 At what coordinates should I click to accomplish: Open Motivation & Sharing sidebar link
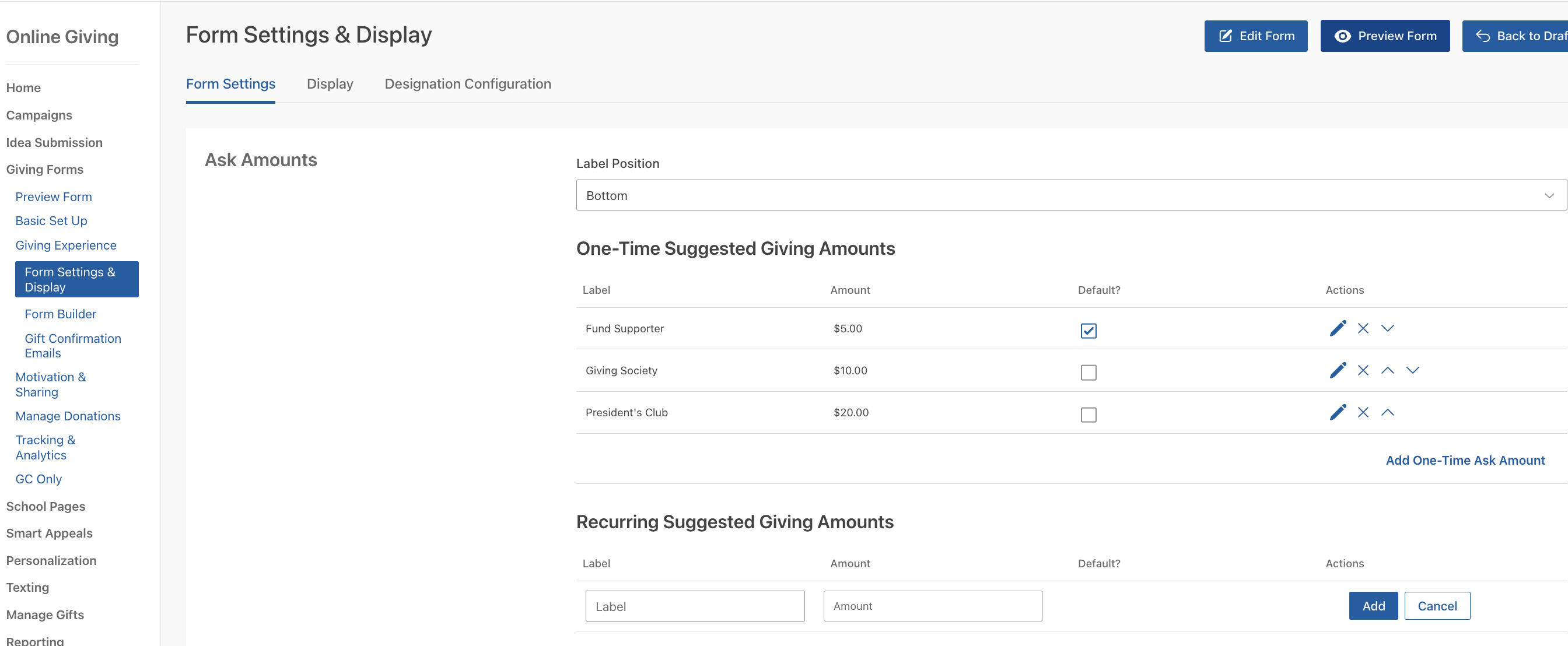[51, 384]
